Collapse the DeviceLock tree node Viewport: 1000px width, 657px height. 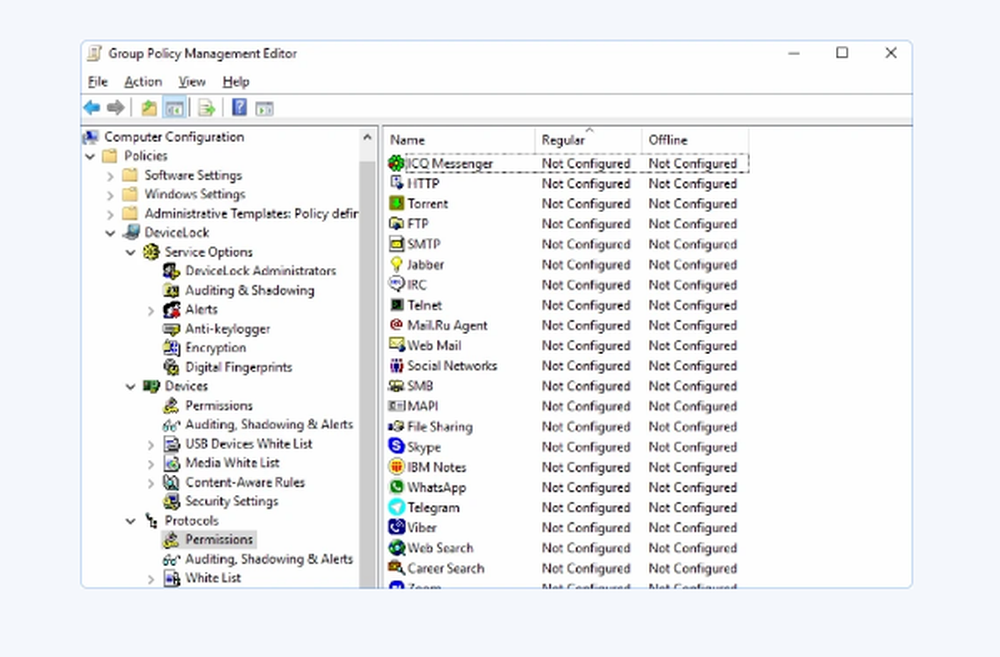click(x=110, y=233)
